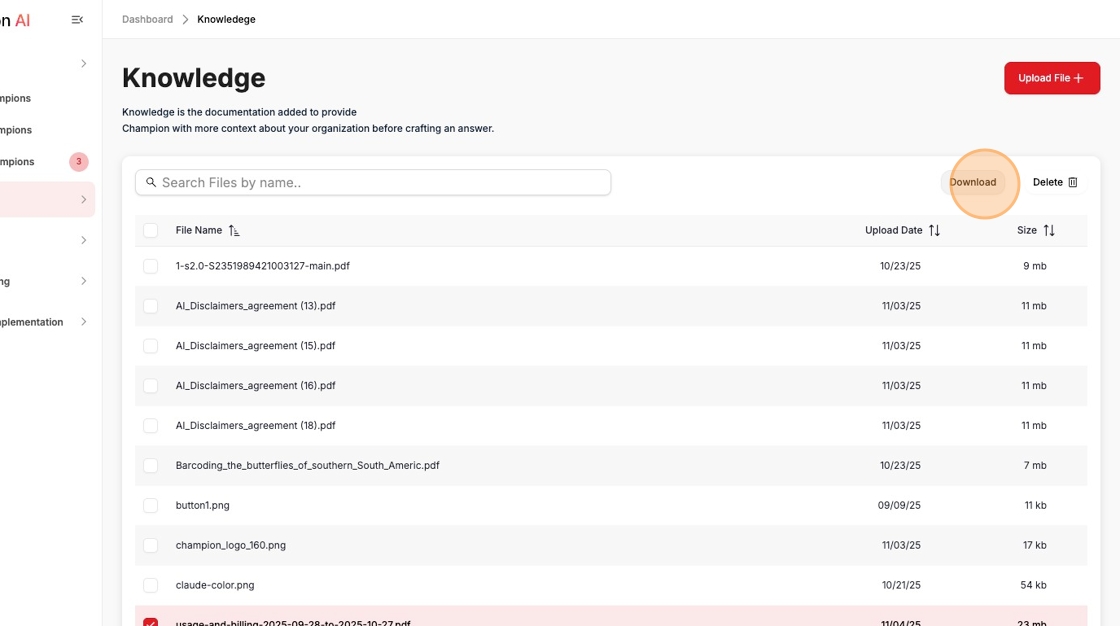Sort by Size using the arrows icon
Image resolution: width=1120 pixels, height=626 pixels.
1049,230
